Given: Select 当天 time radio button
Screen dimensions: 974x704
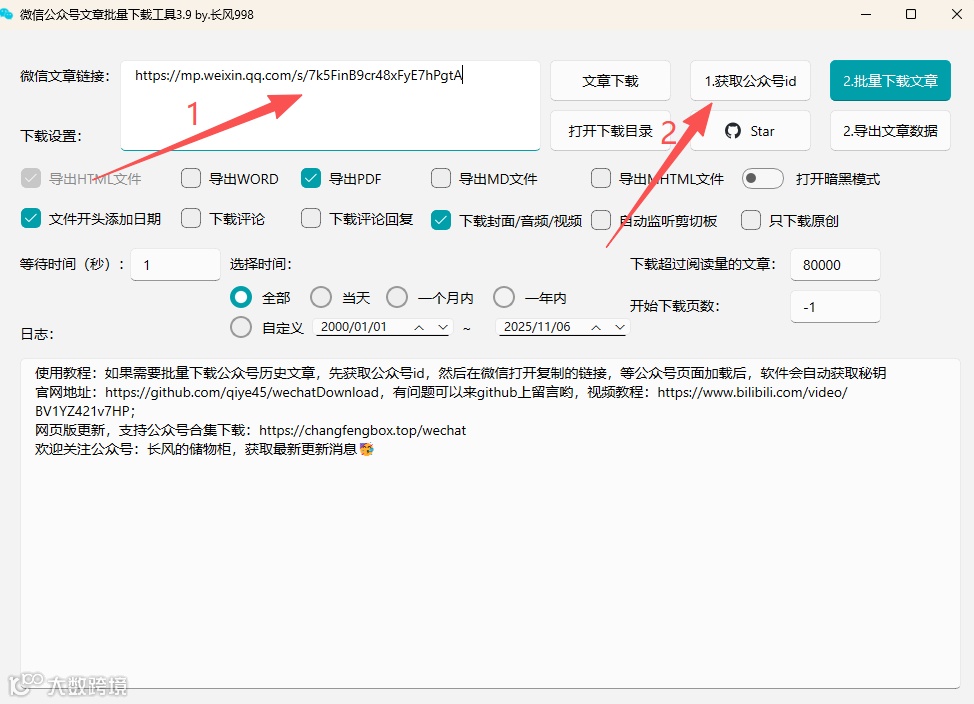Looking at the screenshot, I should click(x=321, y=298).
